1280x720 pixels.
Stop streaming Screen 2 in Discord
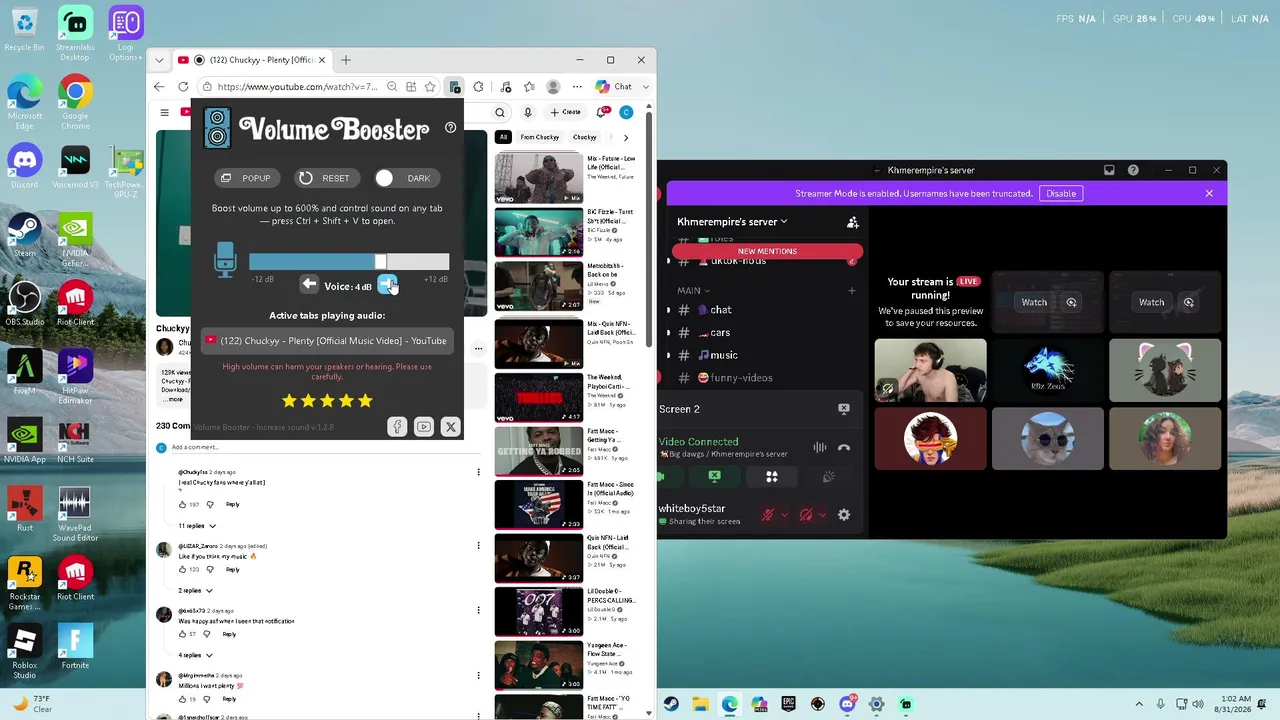click(844, 409)
